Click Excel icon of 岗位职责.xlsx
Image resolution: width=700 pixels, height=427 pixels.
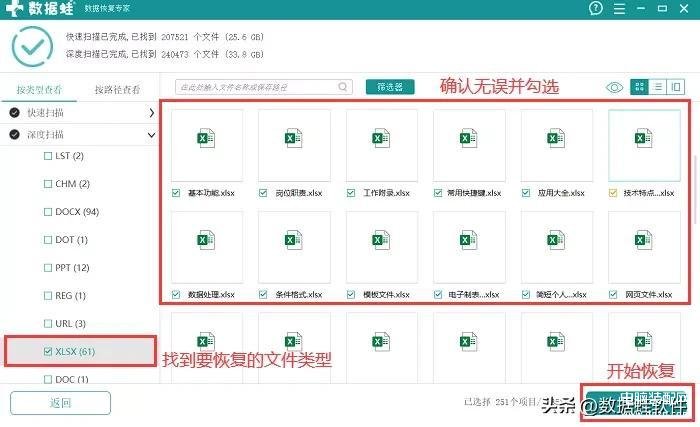point(293,138)
